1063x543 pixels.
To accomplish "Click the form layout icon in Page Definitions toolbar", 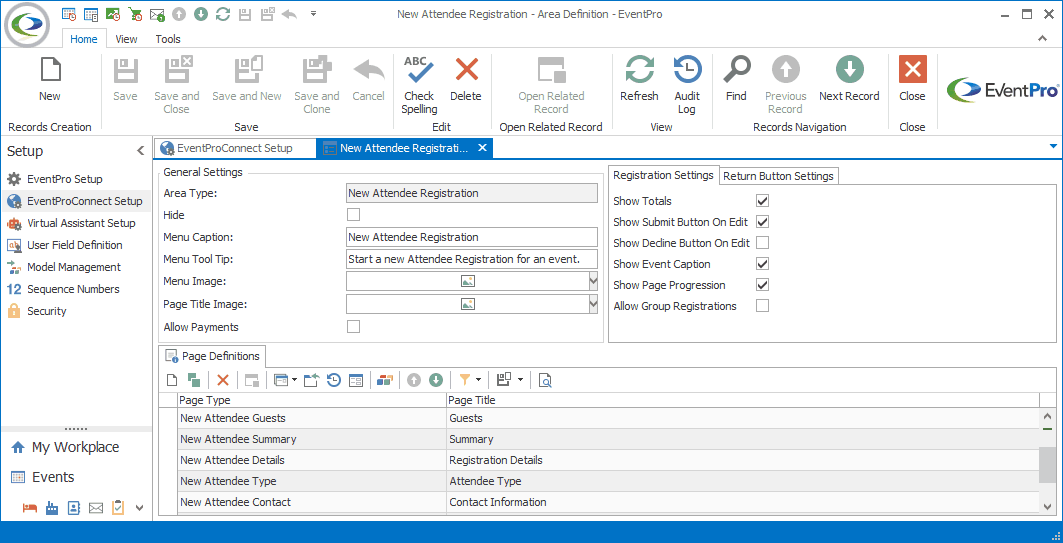I will point(356,380).
